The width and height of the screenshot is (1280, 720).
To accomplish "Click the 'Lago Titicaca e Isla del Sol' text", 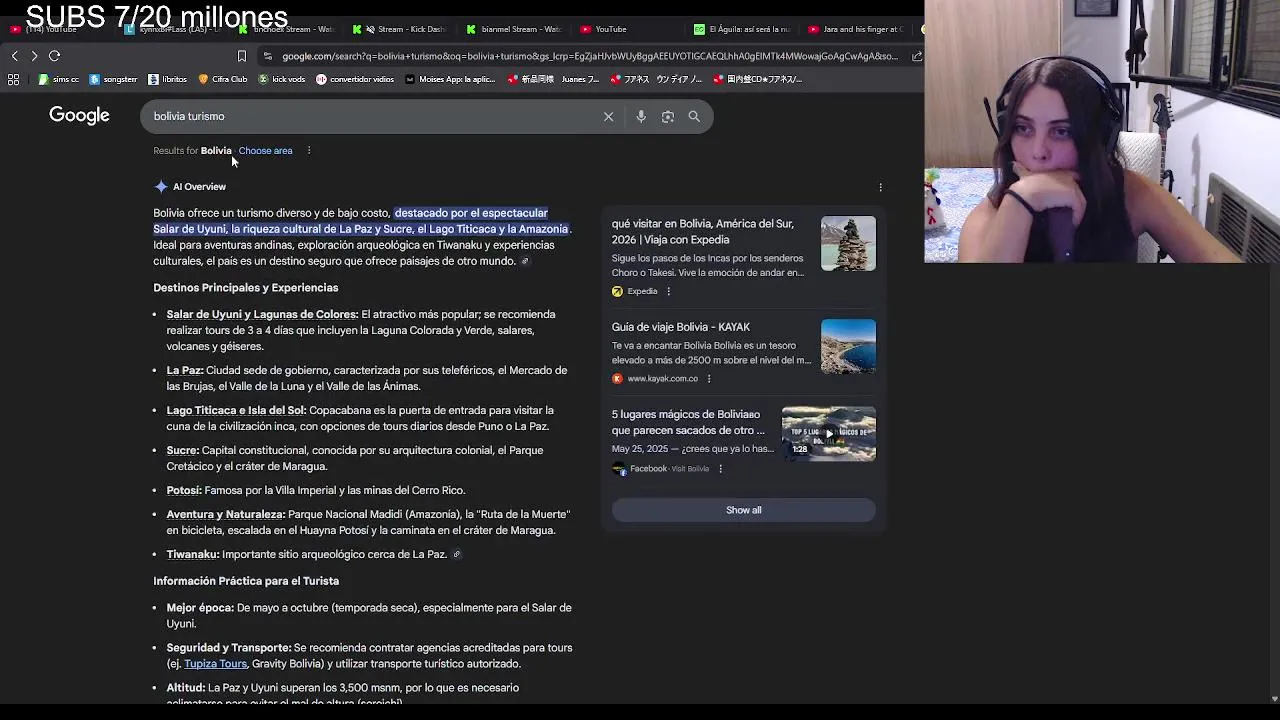I will pyautogui.click(x=236, y=411).
